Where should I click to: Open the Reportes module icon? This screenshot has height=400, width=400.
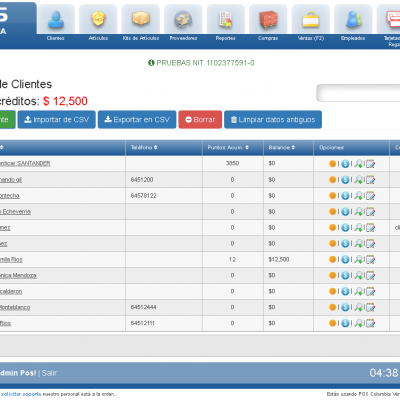coord(226,19)
